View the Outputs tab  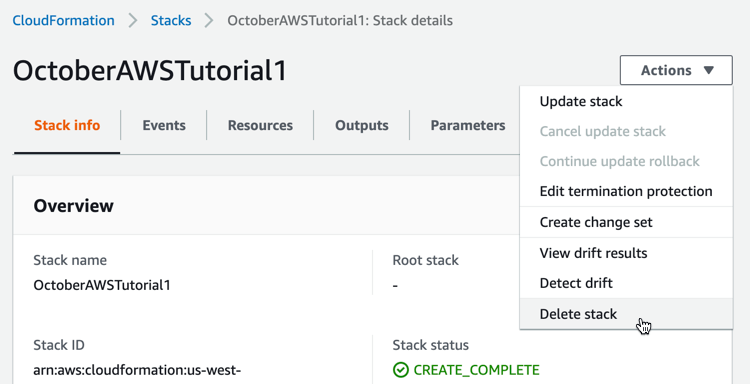pos(362,125)
